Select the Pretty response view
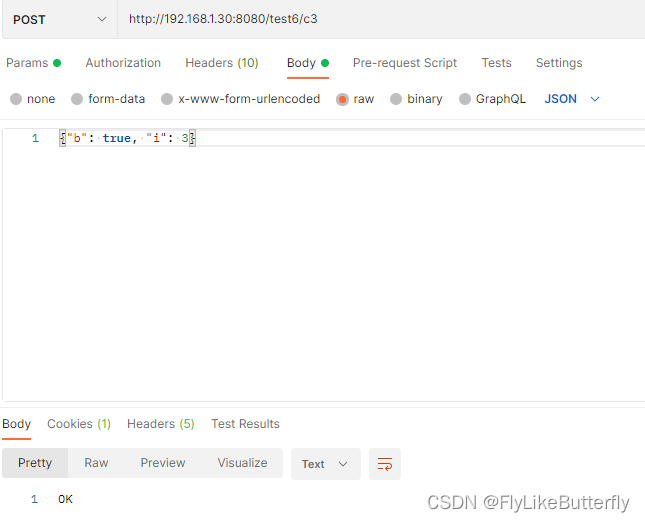This screenshot has height=522, width=645. pyautogui.click(x=35, y=463)
